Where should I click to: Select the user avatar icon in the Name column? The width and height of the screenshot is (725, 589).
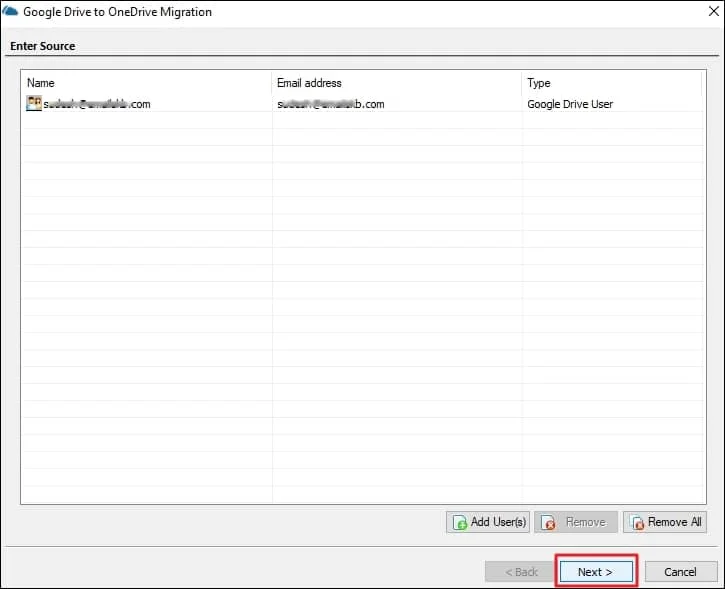pos(34,104)
